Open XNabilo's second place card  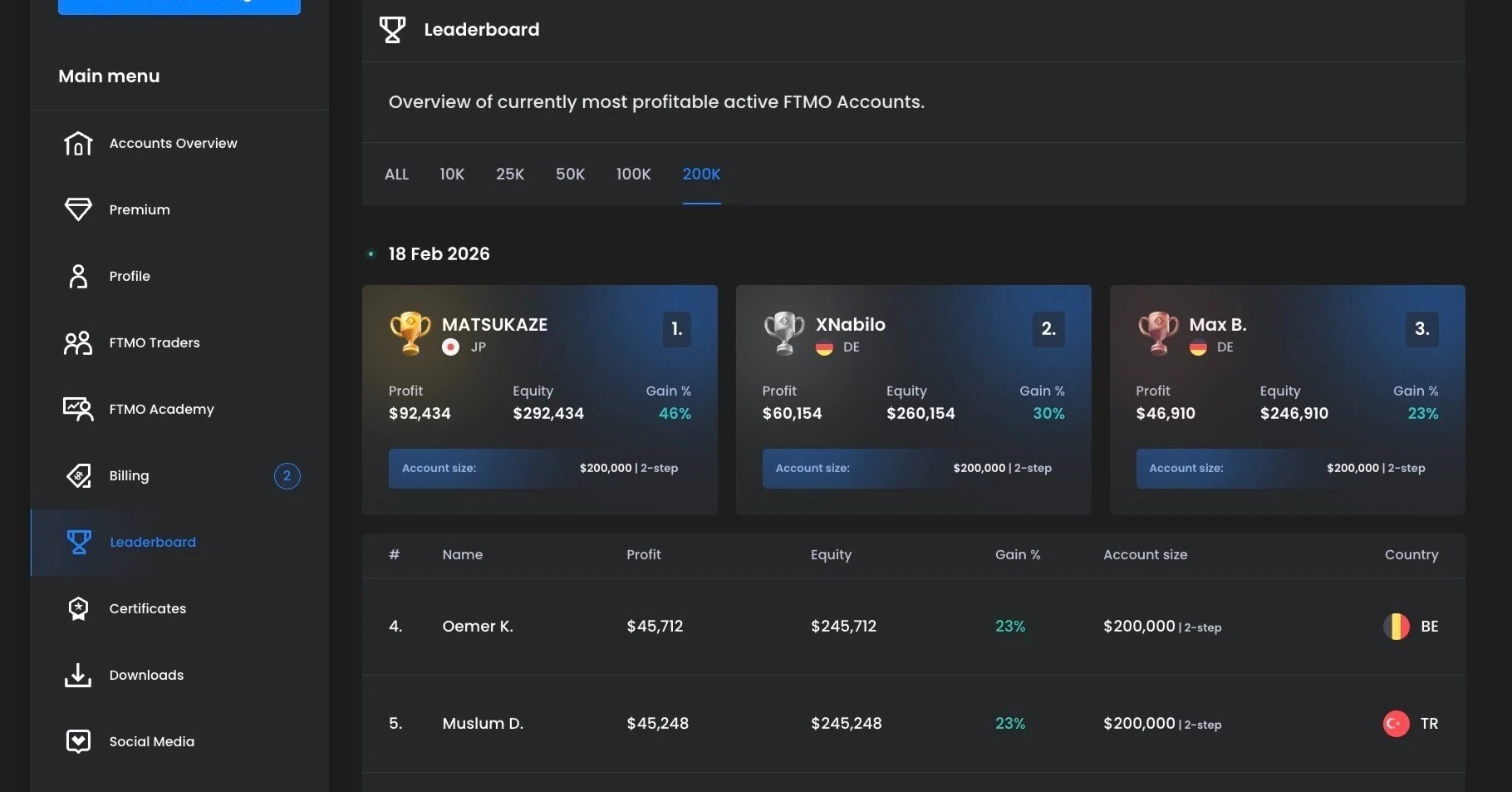click(913, 401)
